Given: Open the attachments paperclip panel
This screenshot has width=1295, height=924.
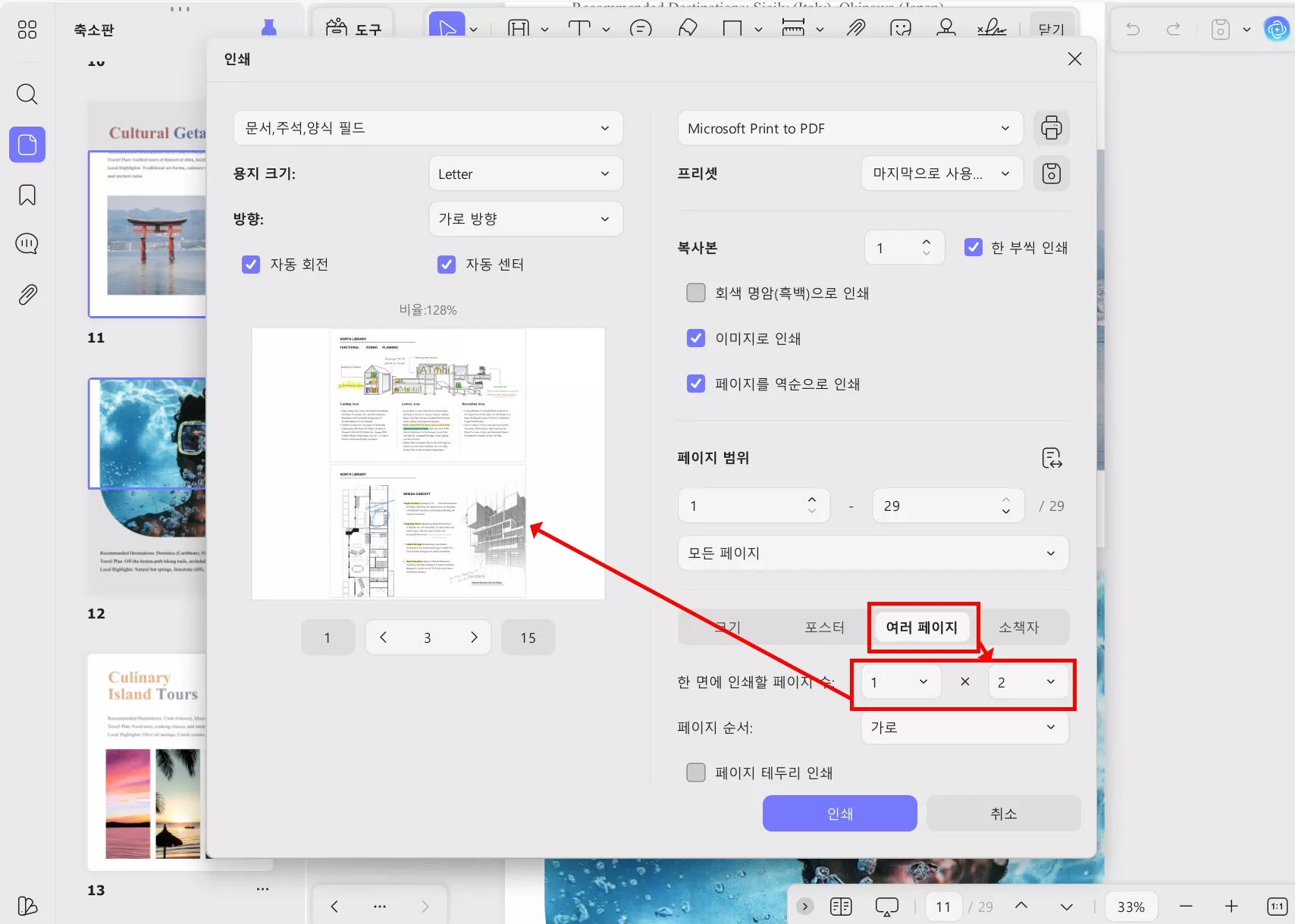Looking at the screenshot, I should (27, 293).
